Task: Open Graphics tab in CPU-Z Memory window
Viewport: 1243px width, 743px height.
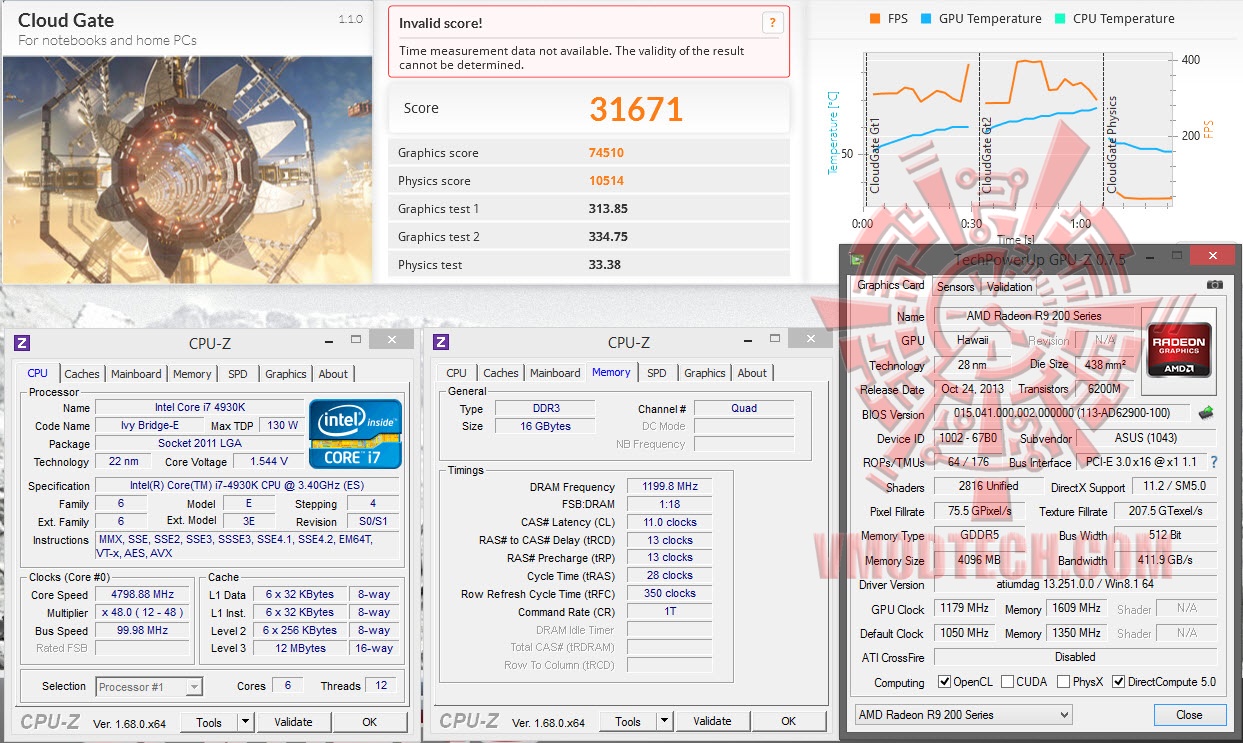Action: [705, 373]
